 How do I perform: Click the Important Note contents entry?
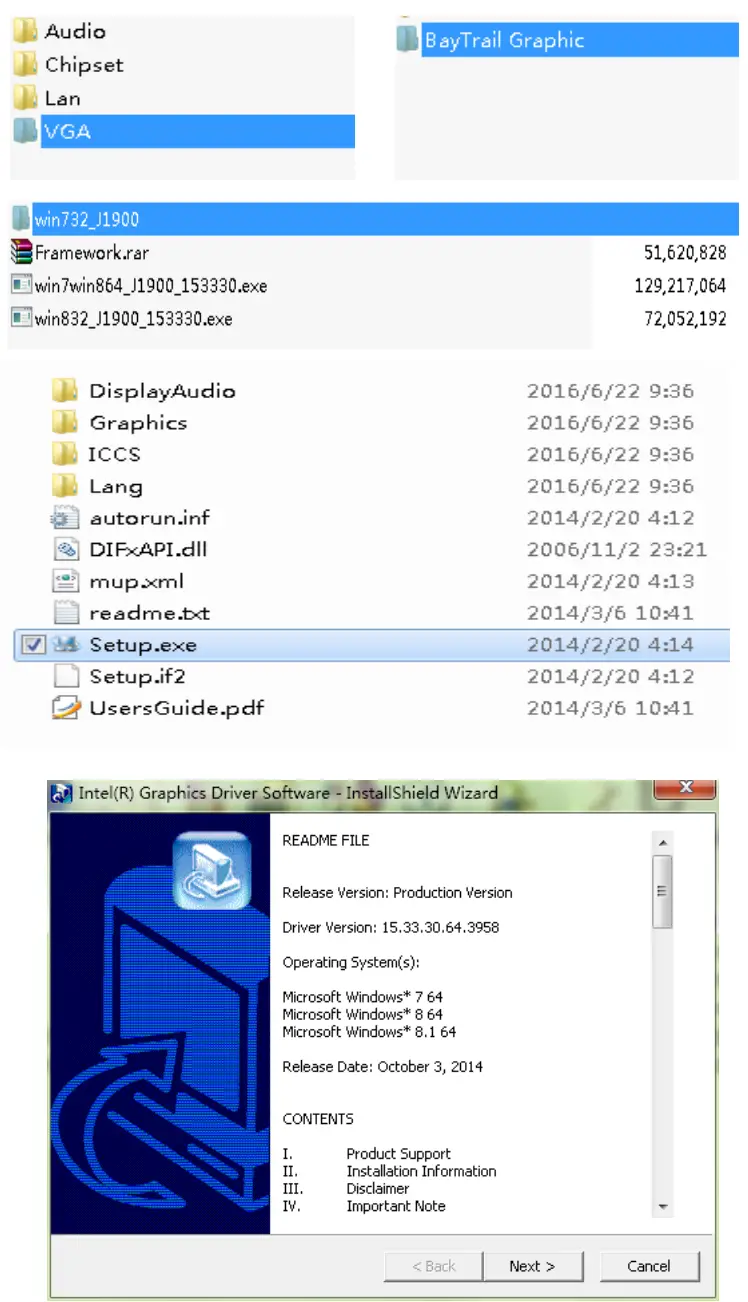[396, 1206]
